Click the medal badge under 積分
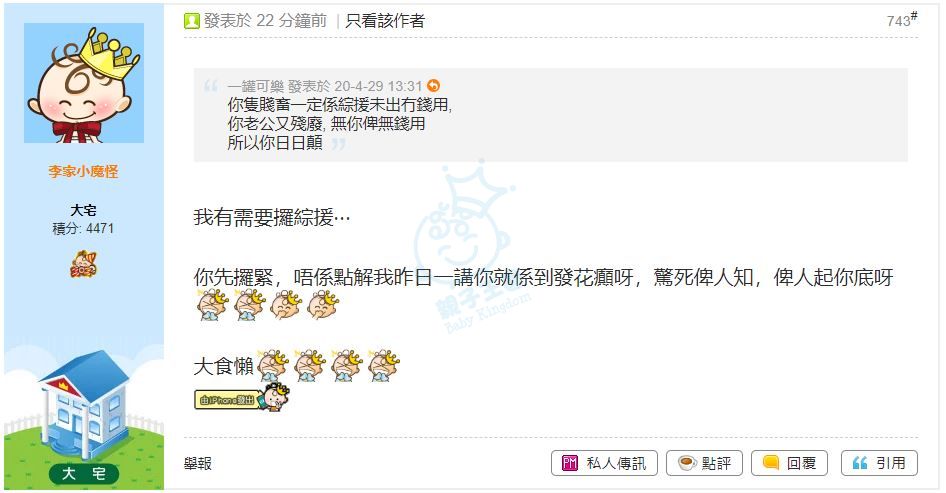 (x=83, y=264)
